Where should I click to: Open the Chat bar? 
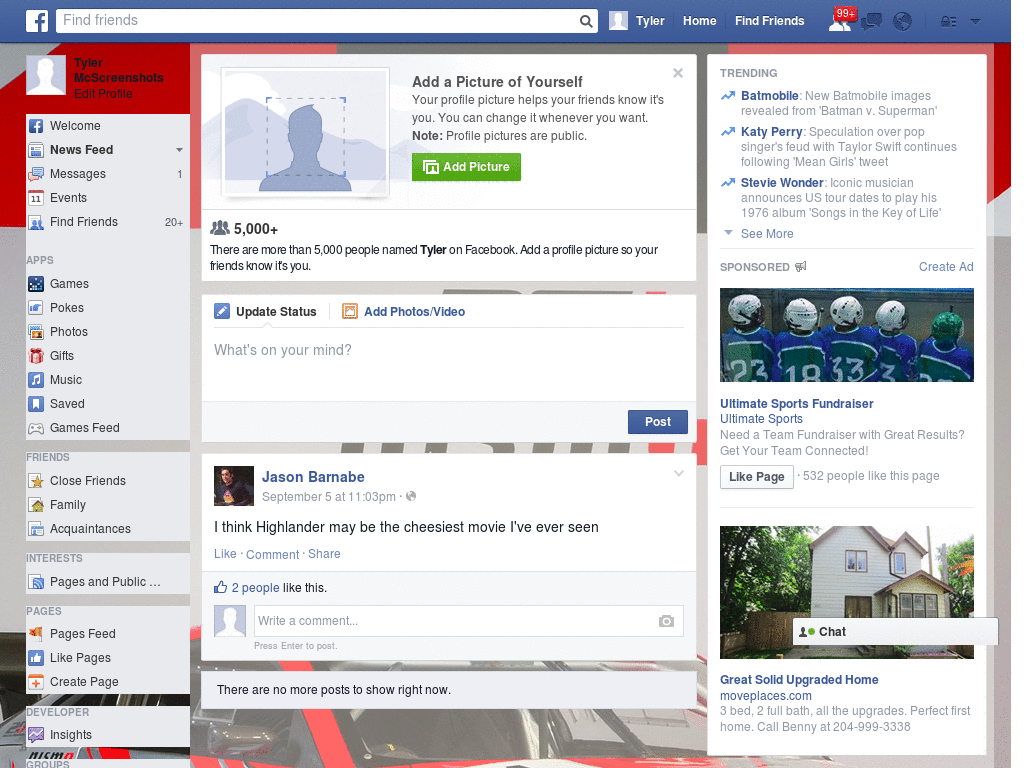[895, 632]
